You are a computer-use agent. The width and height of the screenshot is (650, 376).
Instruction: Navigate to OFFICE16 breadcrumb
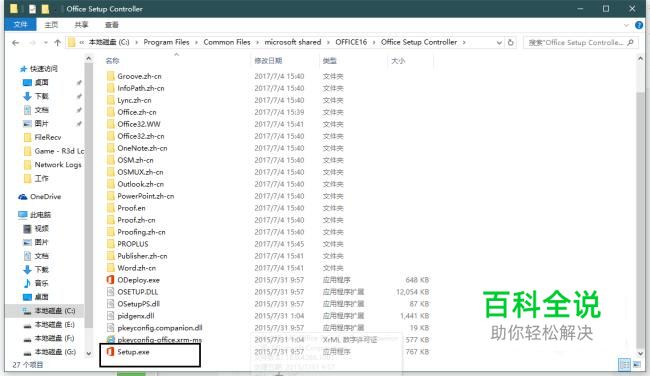tap(351, 42)
